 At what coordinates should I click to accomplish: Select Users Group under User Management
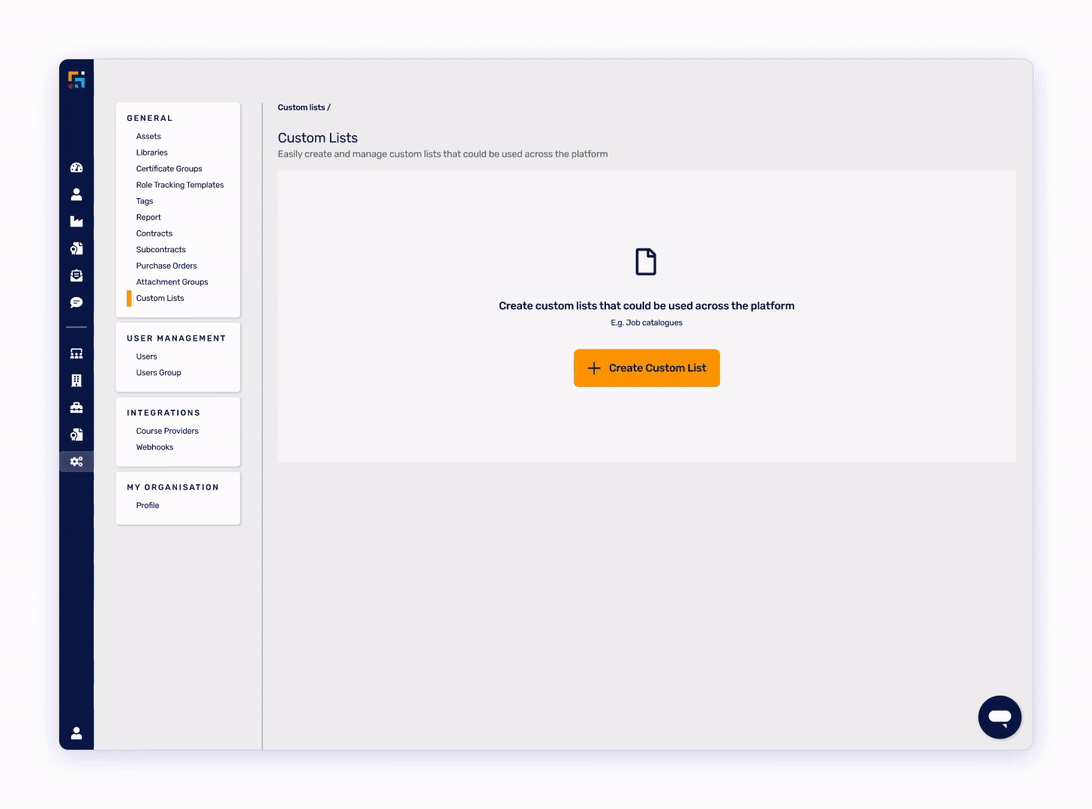coord(158,373)
